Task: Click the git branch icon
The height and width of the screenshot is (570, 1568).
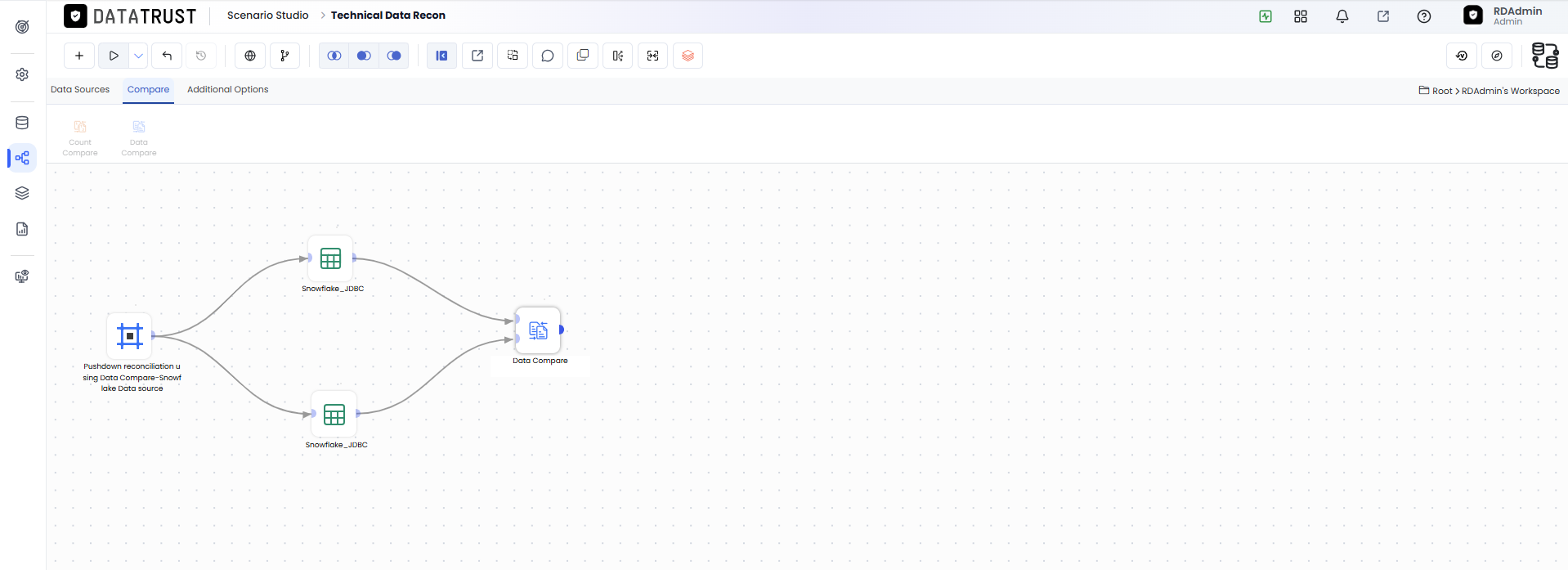Action: 284,56
